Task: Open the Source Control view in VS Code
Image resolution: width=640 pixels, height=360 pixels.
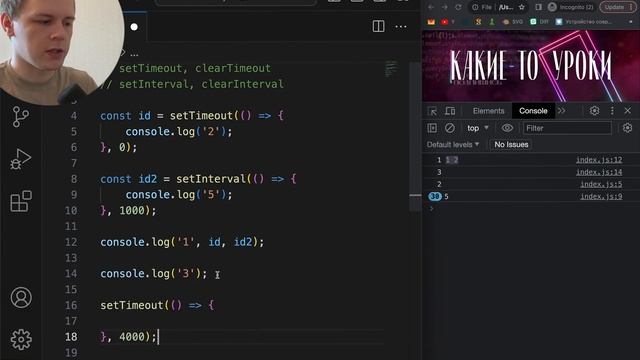Action: [x=20, y=117]
